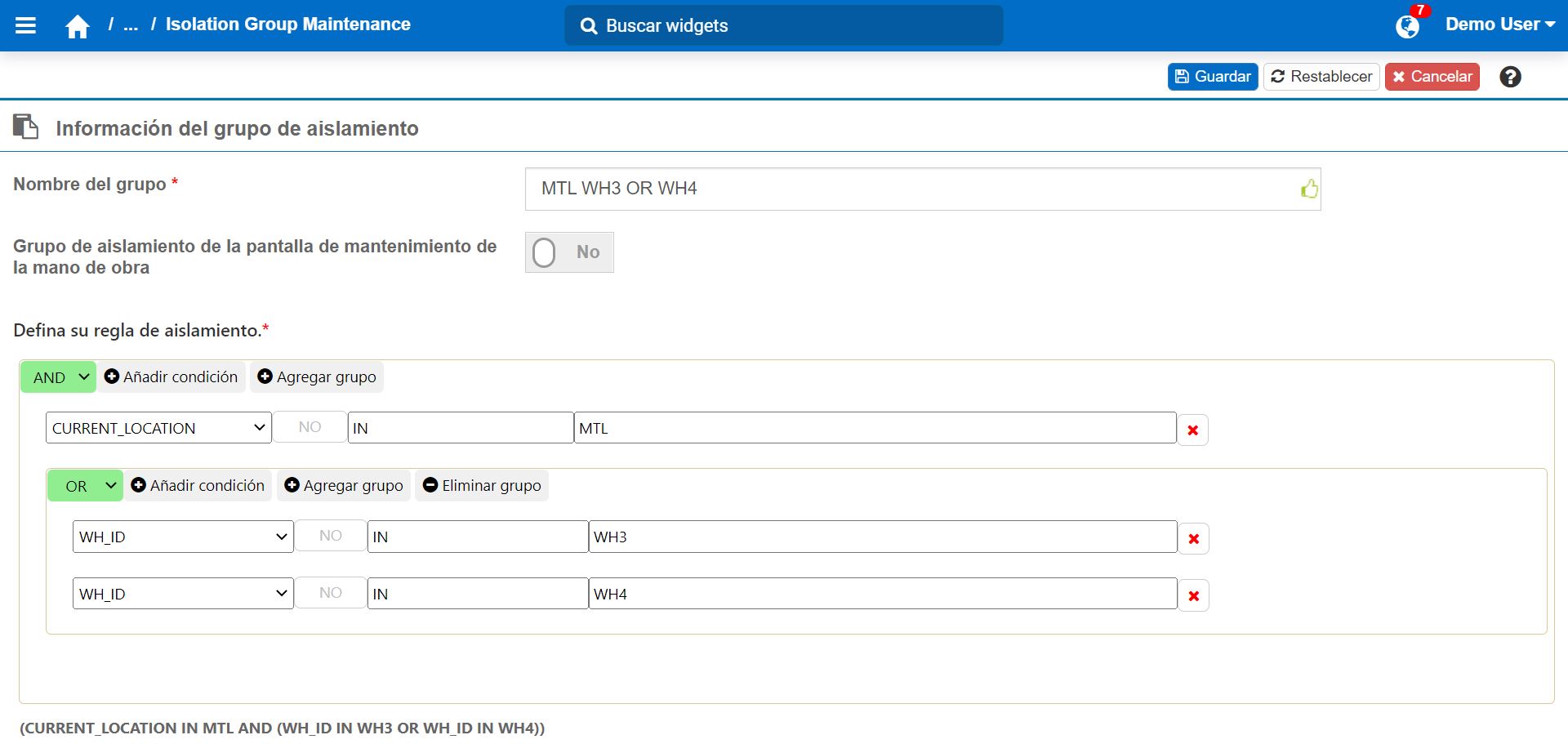Open the notifications globe icon
Image resolution: width=1568 pixels, height=744 pixels.
pyautogui.click(x=1407, y=26)
